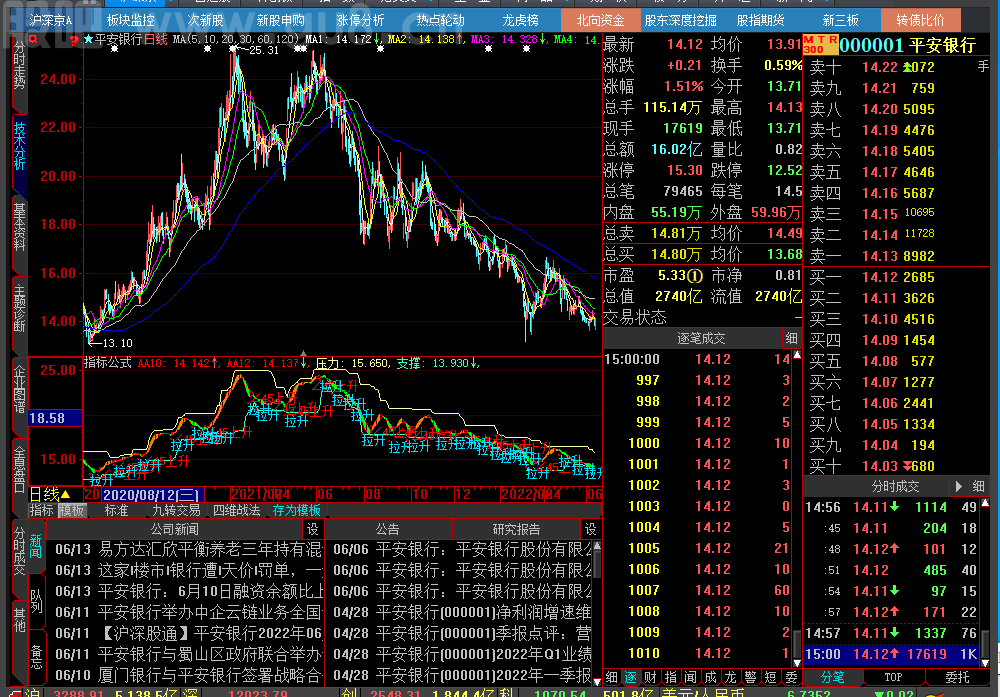Viewport: 1000px width, 697px height.
Task: Click the date field 2020/08/12(三)
Action: click(152, 495)
